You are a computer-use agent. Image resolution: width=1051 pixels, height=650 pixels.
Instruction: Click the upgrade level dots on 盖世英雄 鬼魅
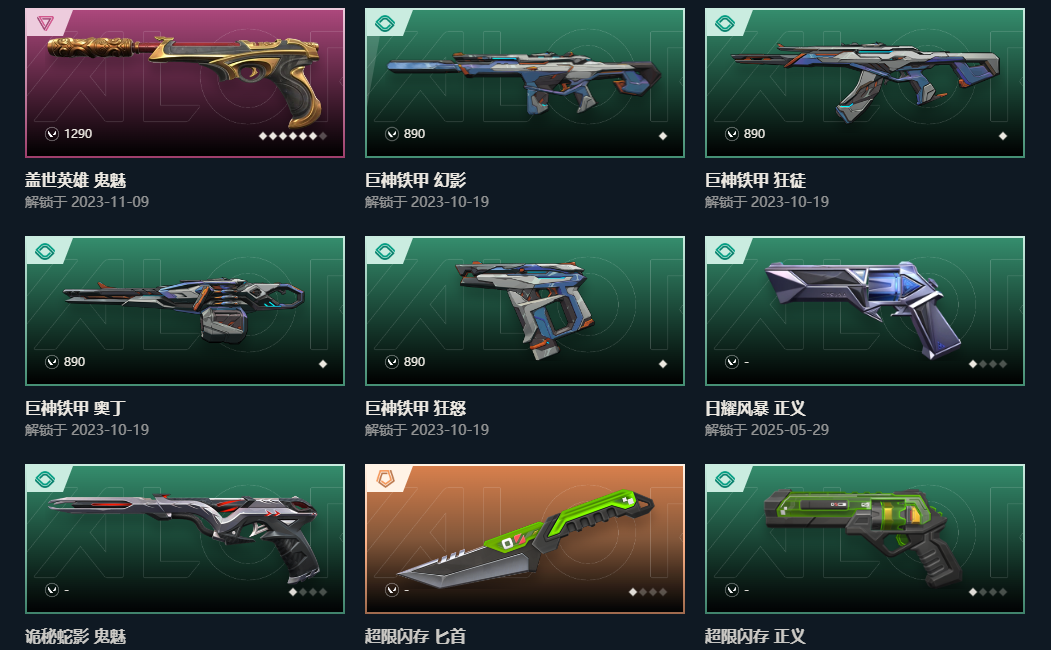293,136
